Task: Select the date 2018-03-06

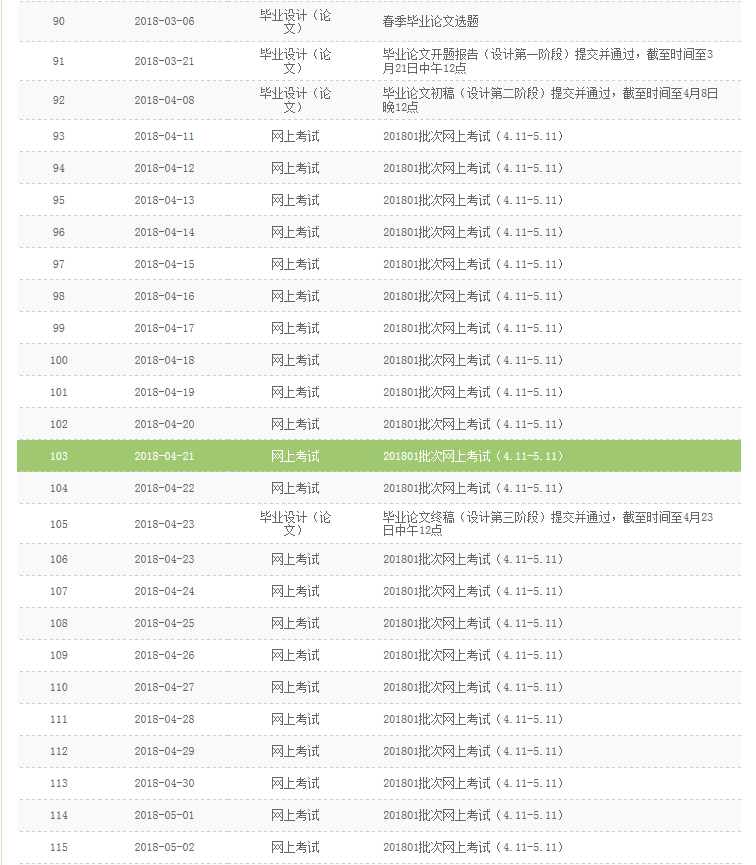Action: point(164,21)
